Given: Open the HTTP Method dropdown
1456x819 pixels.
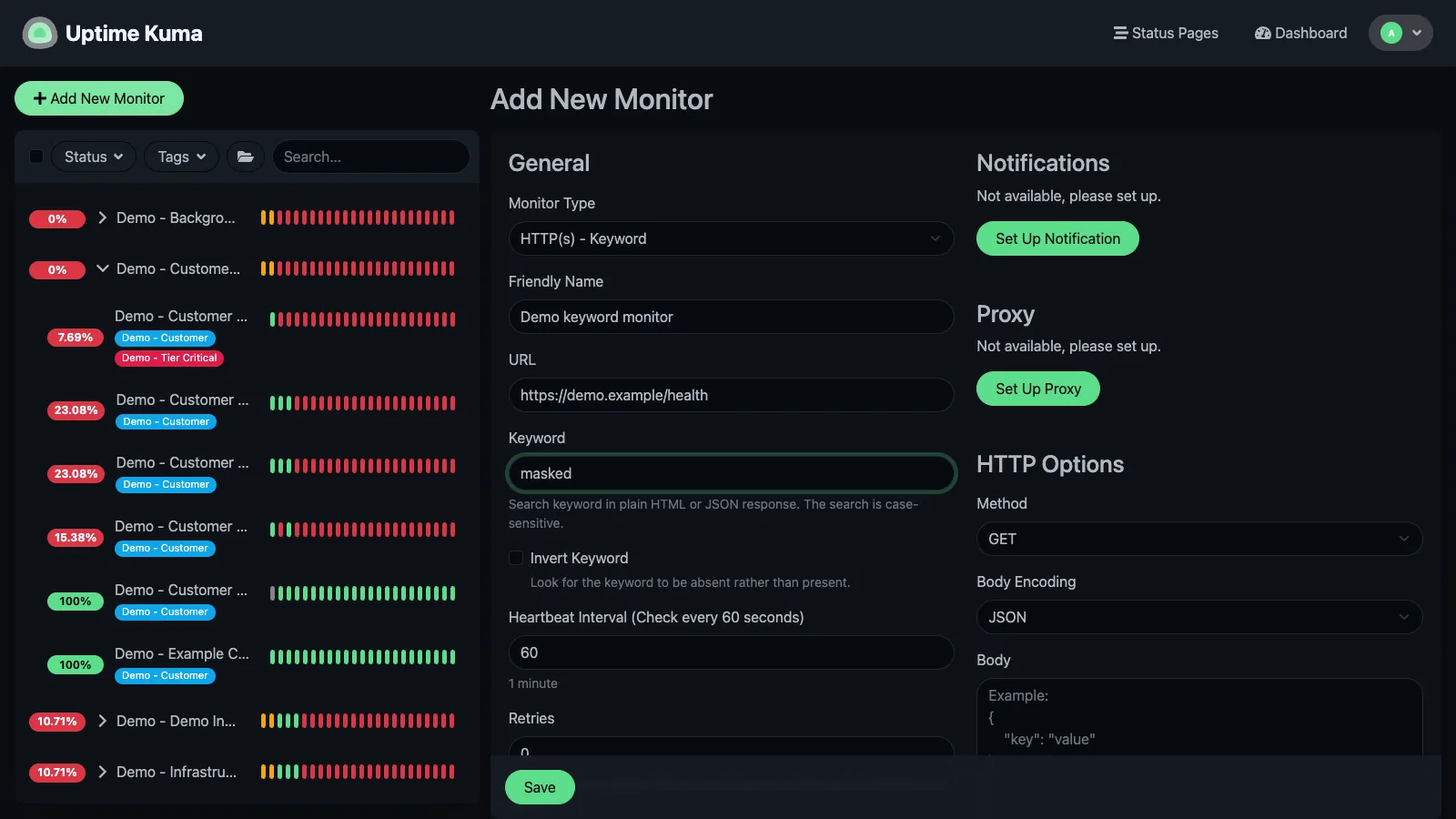Looking at the screenshot, I should click(1199, 539).
